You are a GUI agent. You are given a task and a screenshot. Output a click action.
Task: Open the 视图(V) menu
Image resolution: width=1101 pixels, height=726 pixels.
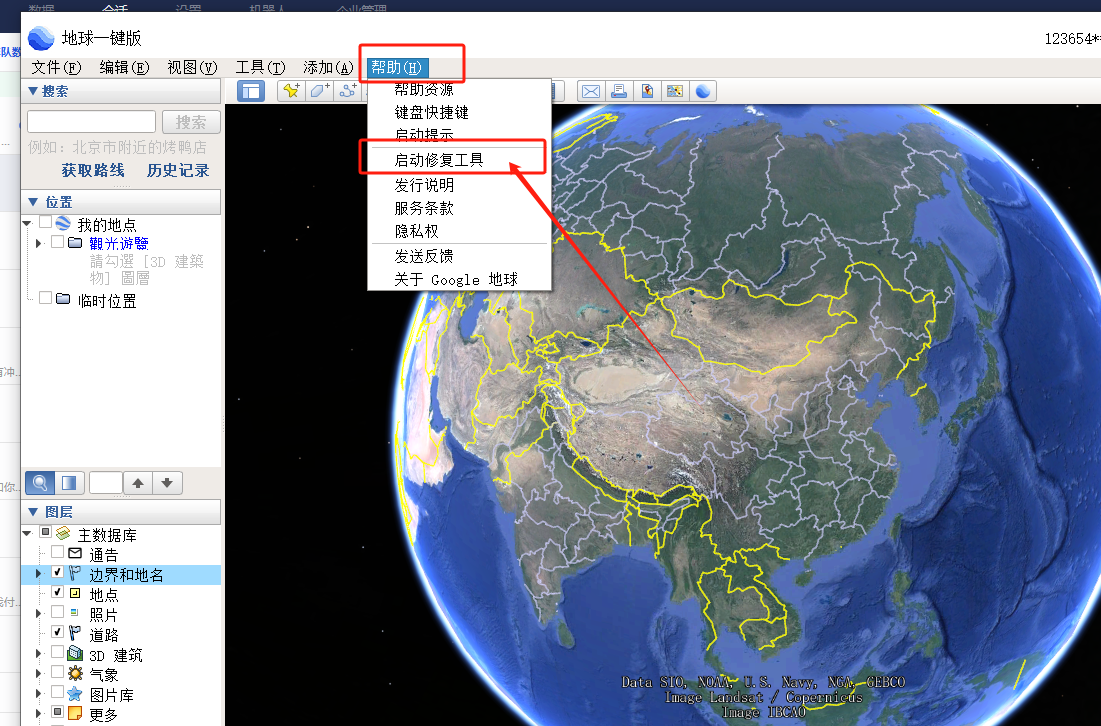192,67
